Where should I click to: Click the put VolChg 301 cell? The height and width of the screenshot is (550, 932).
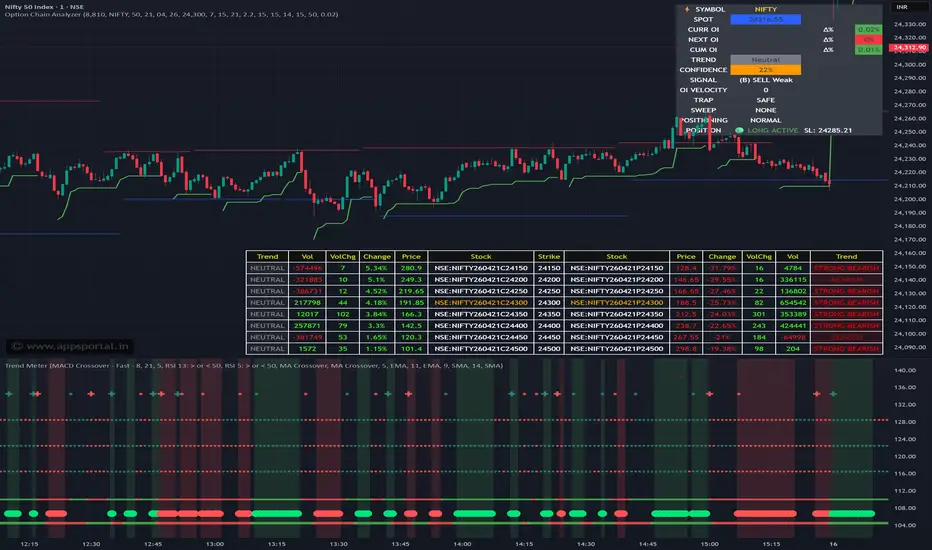pyautogui.click(x=759, y=314)
